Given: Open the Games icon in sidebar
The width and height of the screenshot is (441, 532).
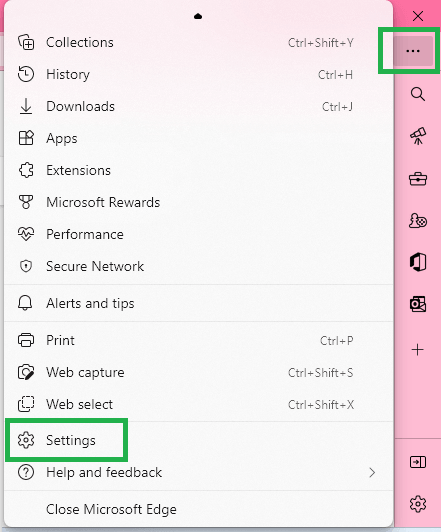Looking at the screenshot, I should tap(418, 221).
